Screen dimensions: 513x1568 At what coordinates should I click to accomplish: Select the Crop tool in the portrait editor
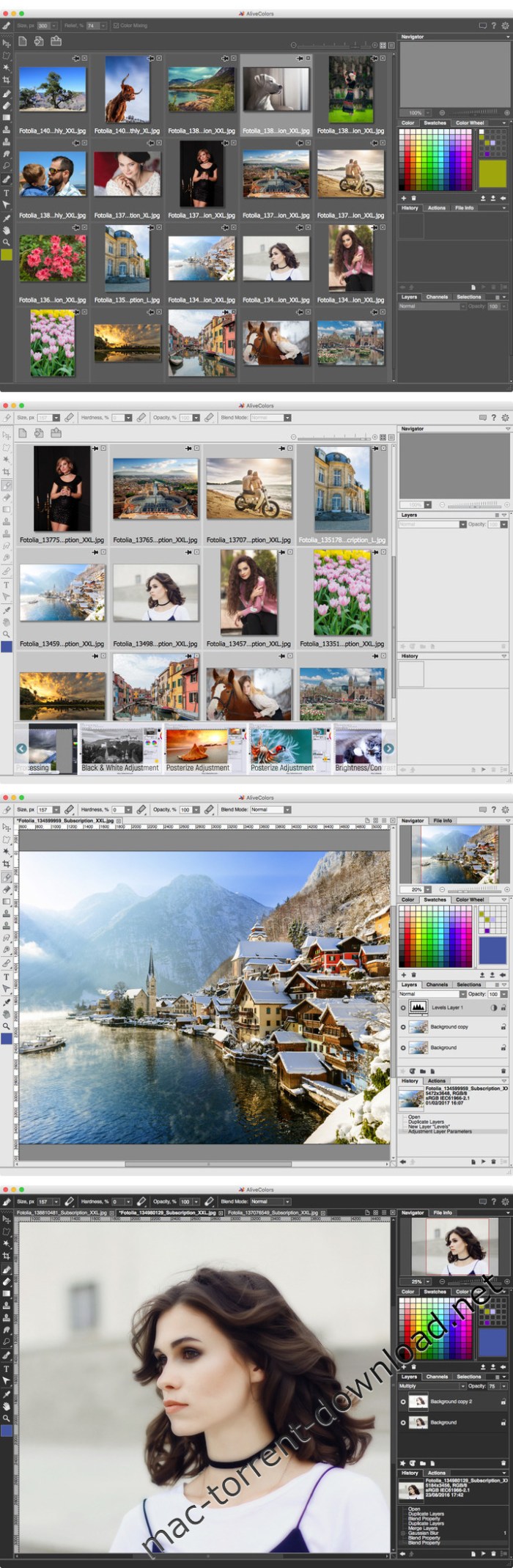pyautogui.click(x=7, y=1256)
